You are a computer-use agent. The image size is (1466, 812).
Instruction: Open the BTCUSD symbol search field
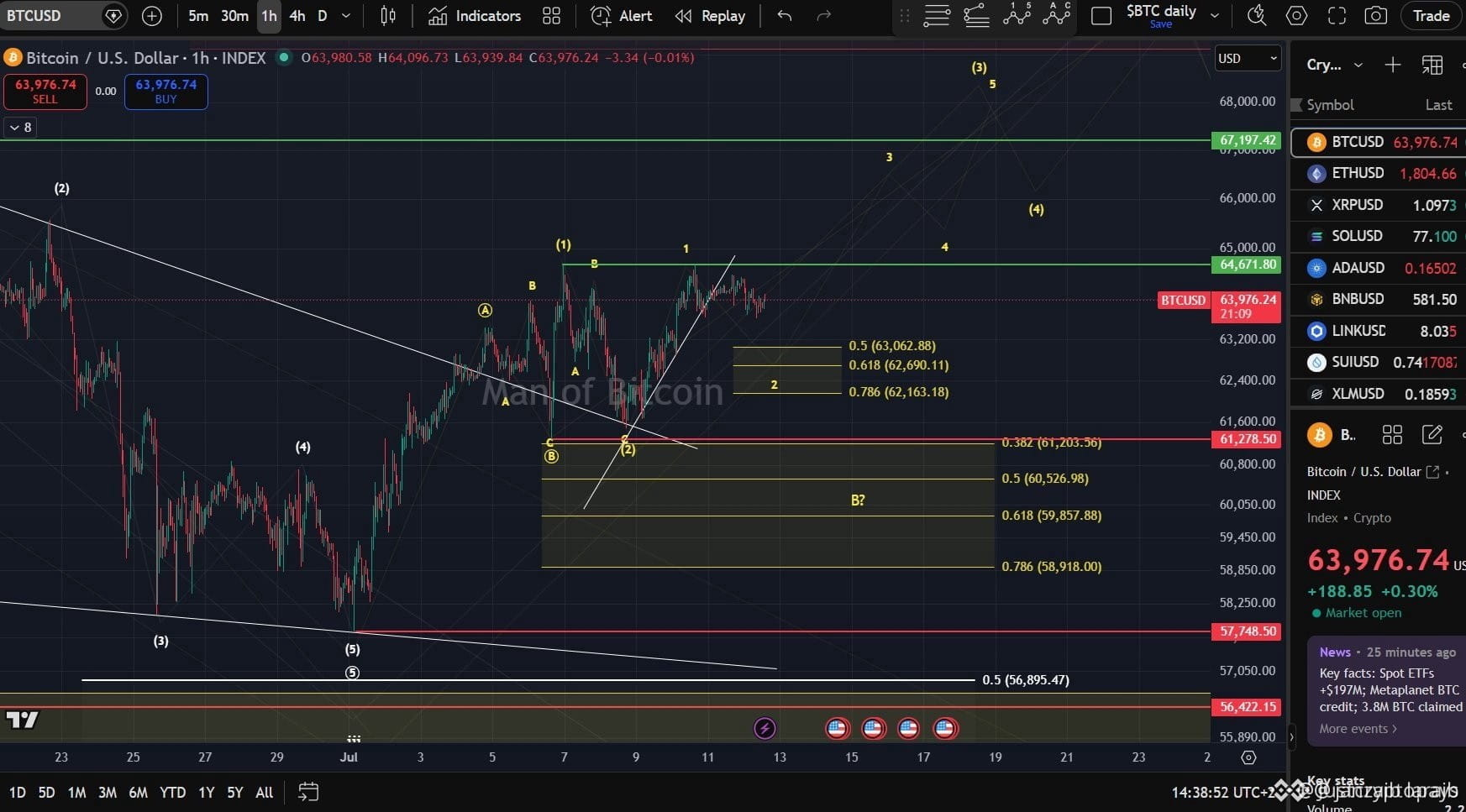click(63, 15)
